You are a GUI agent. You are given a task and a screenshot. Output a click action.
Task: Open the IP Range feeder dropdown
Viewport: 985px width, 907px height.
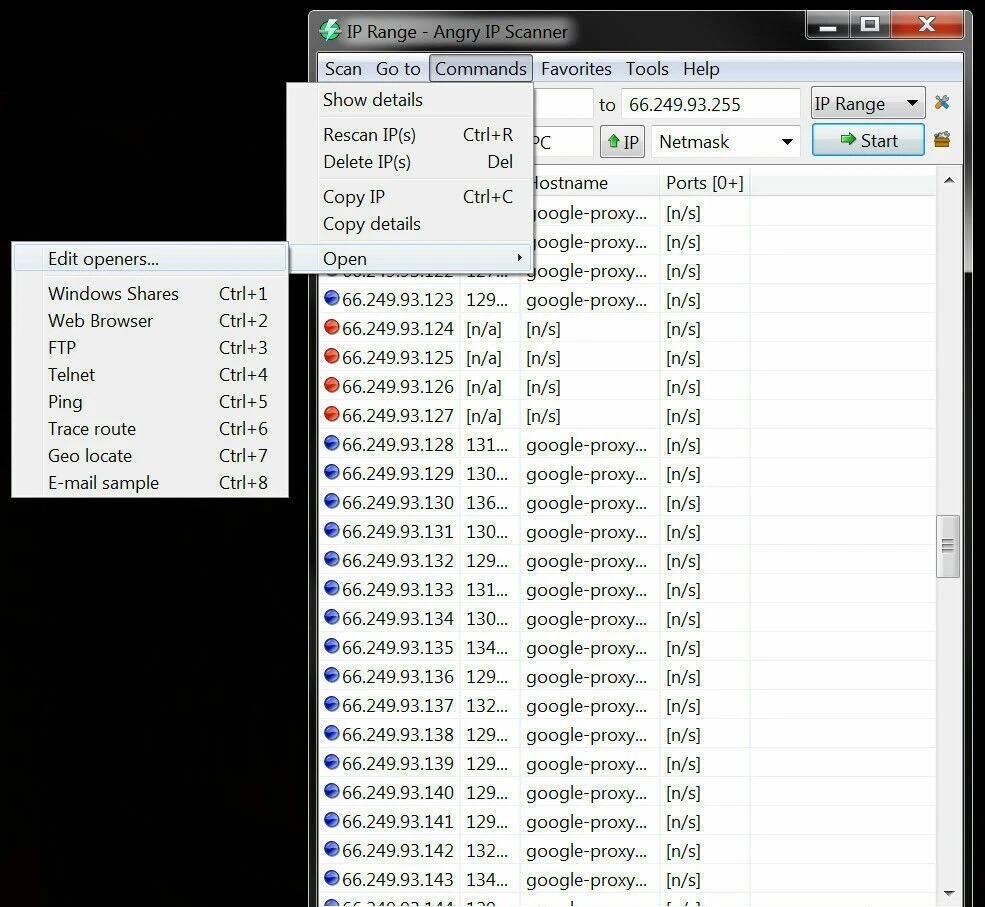click(868, 104)
